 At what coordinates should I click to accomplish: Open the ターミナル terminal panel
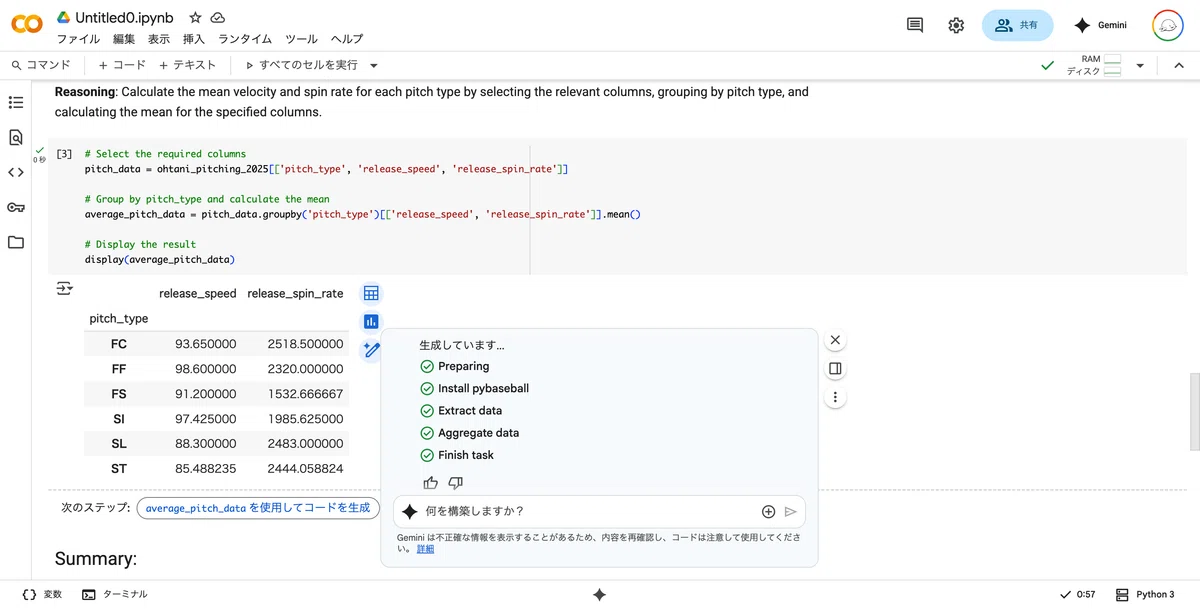click(115, 594)
